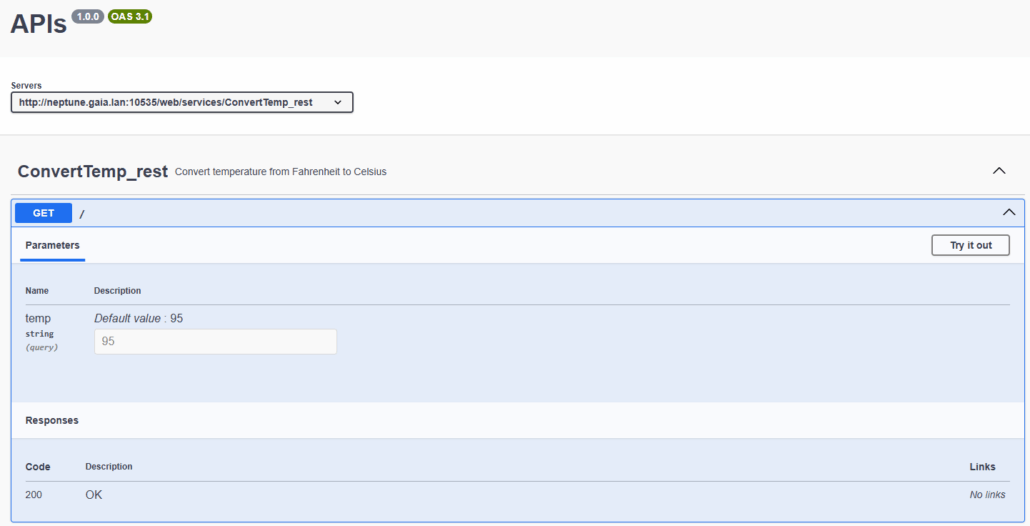This screenshot has height=526, width=1030.
Task: Select the Parameters tab
Action: 52,245
